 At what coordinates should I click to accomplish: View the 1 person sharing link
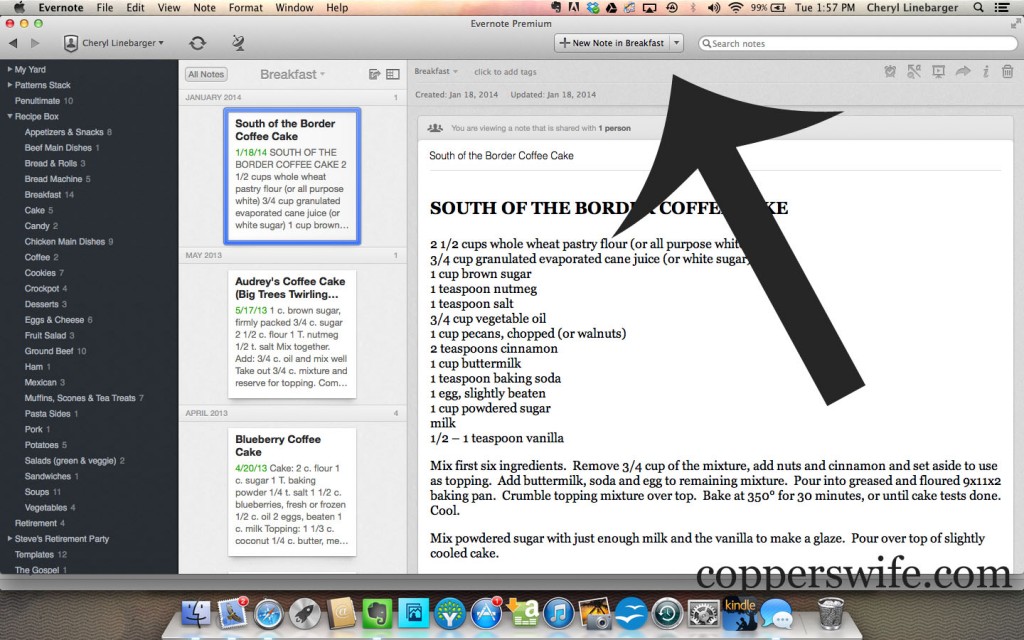click(615, 128)
